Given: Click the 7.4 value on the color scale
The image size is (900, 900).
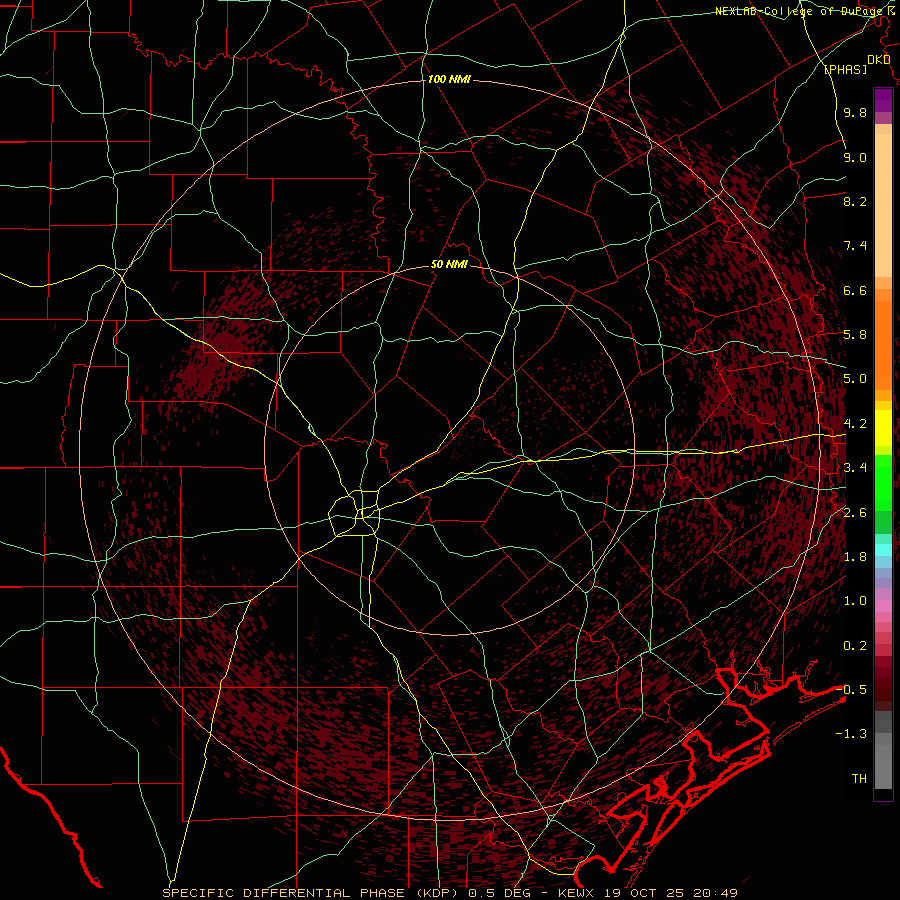Looking at the screenshot, I should [855, 246].
